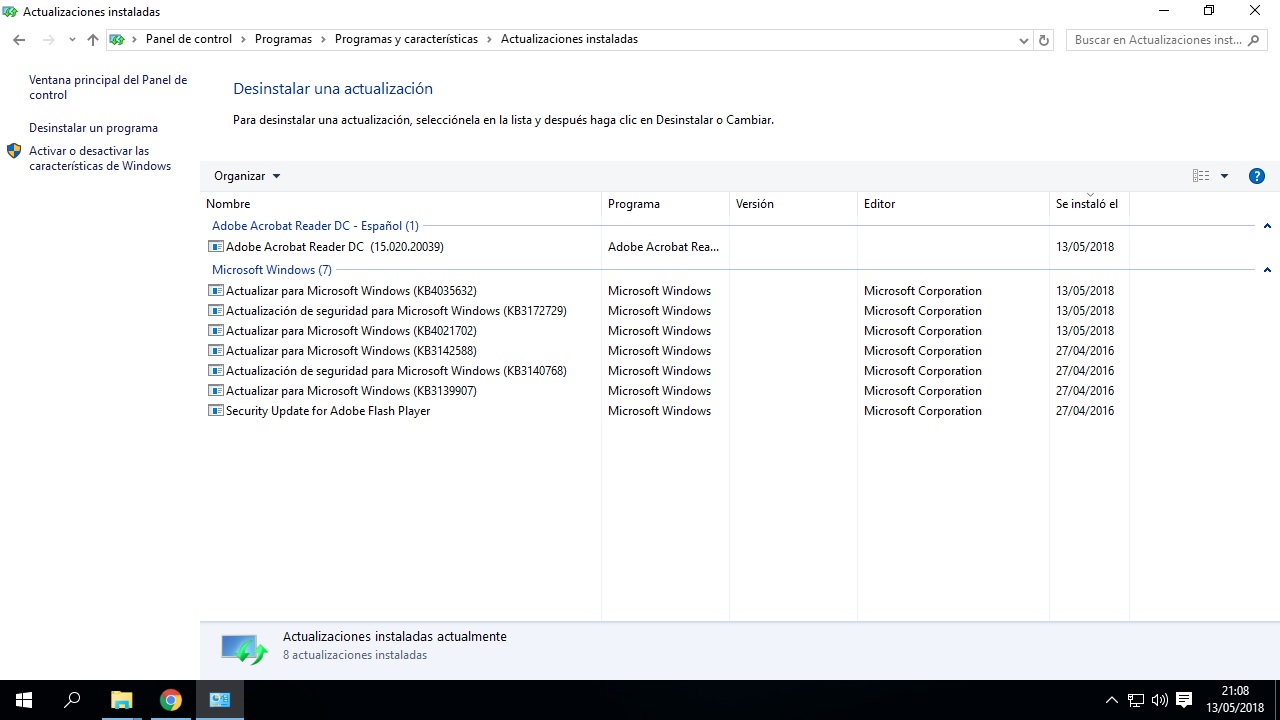Open the Action Center notifications icon

(1184, 700)
